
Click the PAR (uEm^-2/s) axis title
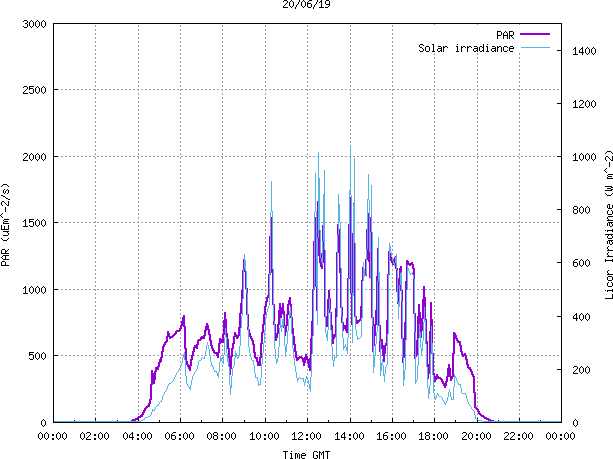pyautogui.click(x=5, y=225)
